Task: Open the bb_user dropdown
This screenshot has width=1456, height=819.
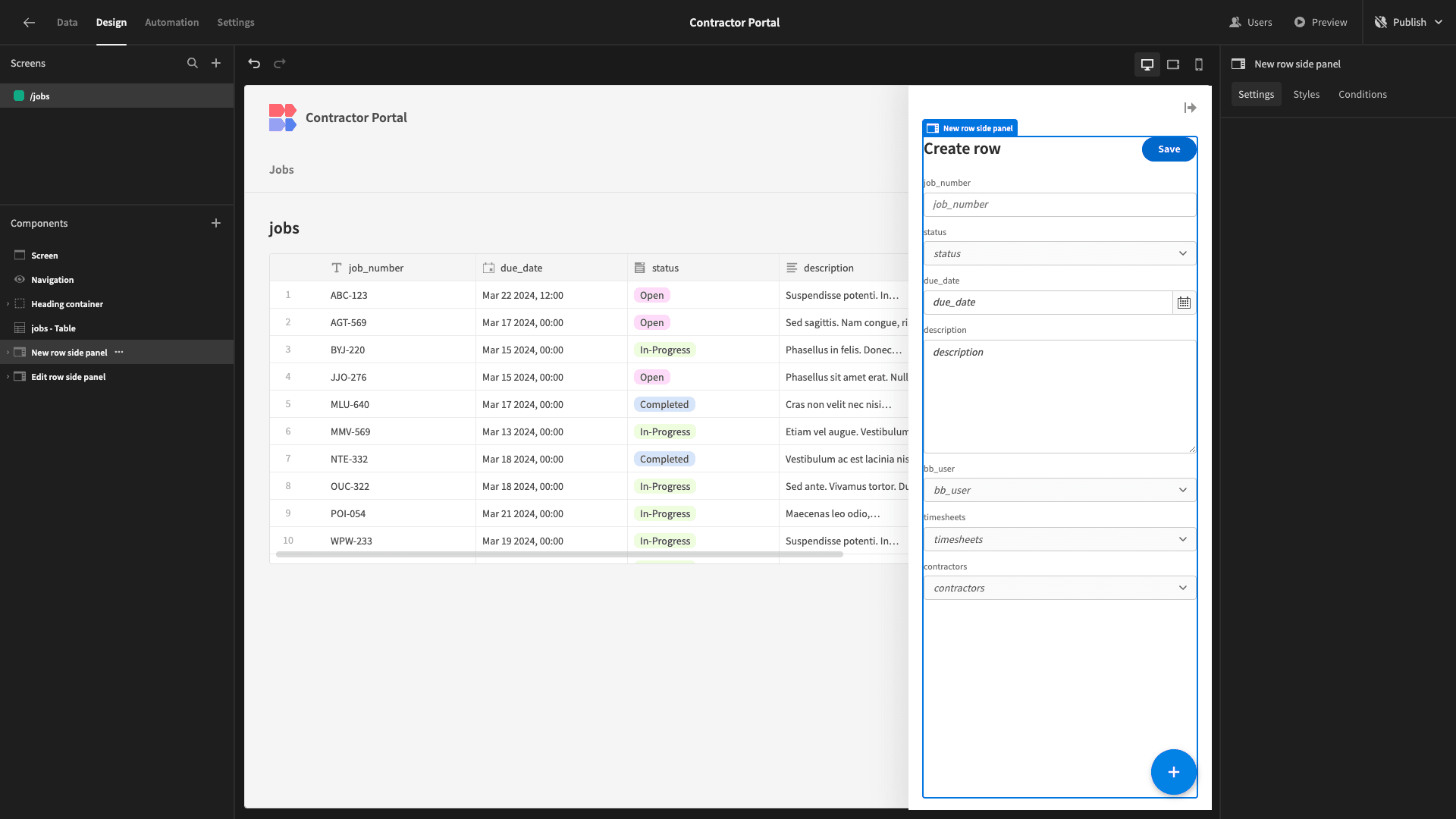Action: [x=1060, y=490]
